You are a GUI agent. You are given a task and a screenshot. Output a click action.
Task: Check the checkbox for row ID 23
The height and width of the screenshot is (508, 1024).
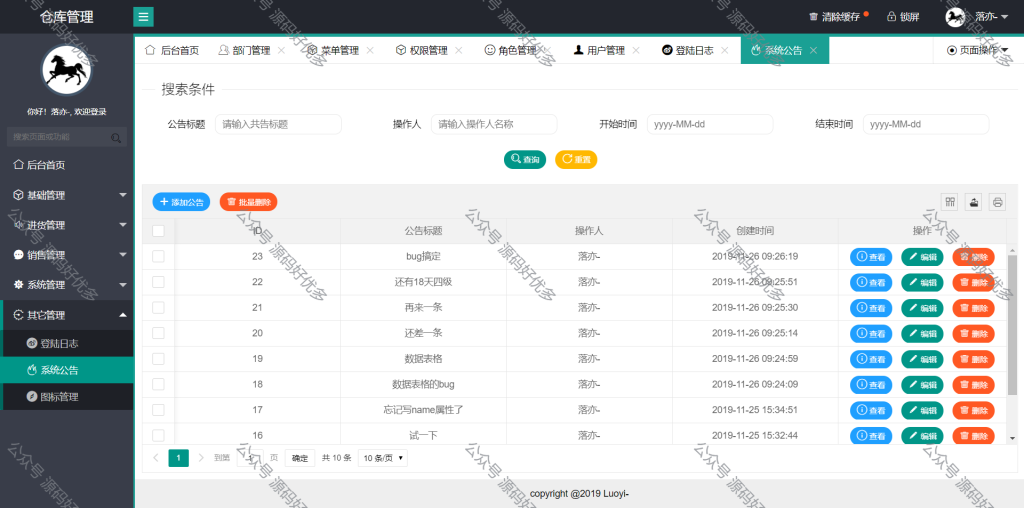click(x=158, y=256)
